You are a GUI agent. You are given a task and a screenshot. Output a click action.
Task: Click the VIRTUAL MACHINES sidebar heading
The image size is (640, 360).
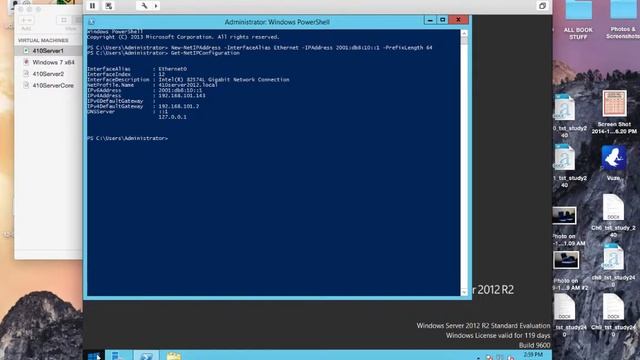43,40
